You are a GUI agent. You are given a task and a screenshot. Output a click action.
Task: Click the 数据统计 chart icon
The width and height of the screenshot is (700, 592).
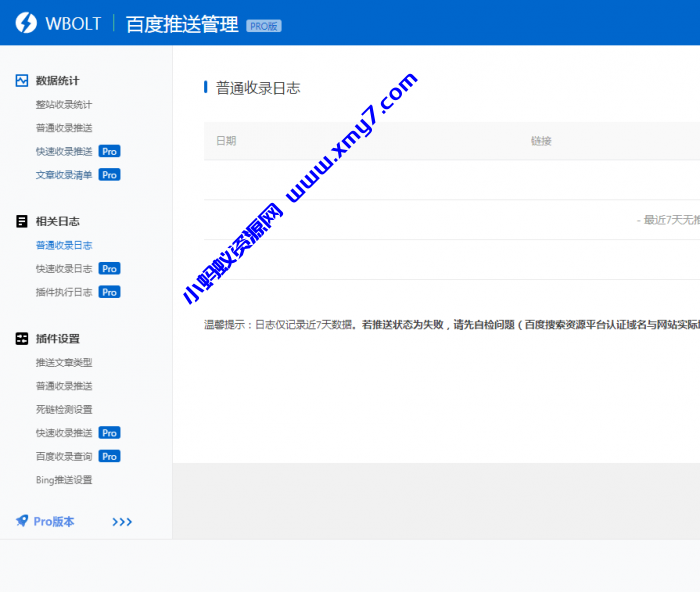21,81
